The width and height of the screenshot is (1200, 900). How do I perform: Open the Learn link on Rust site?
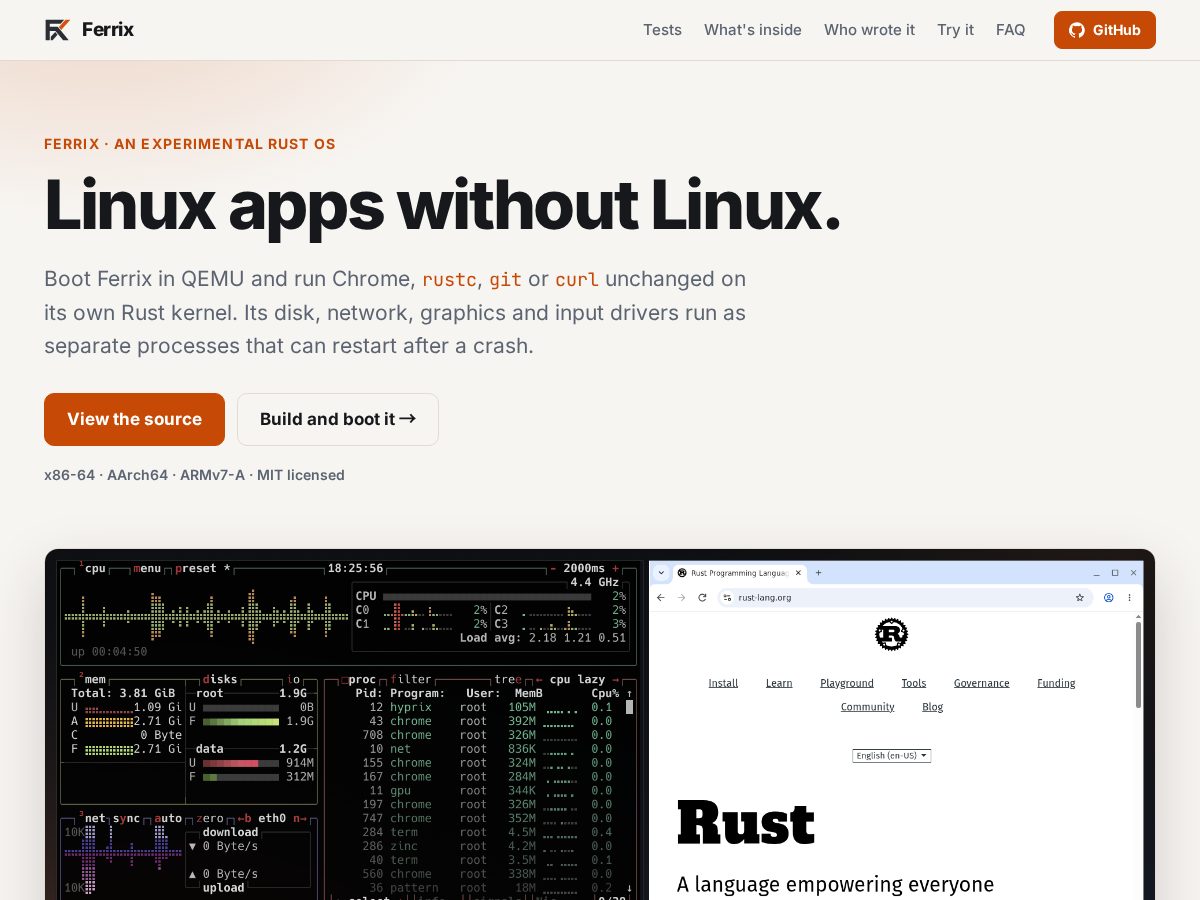[779, 683]
